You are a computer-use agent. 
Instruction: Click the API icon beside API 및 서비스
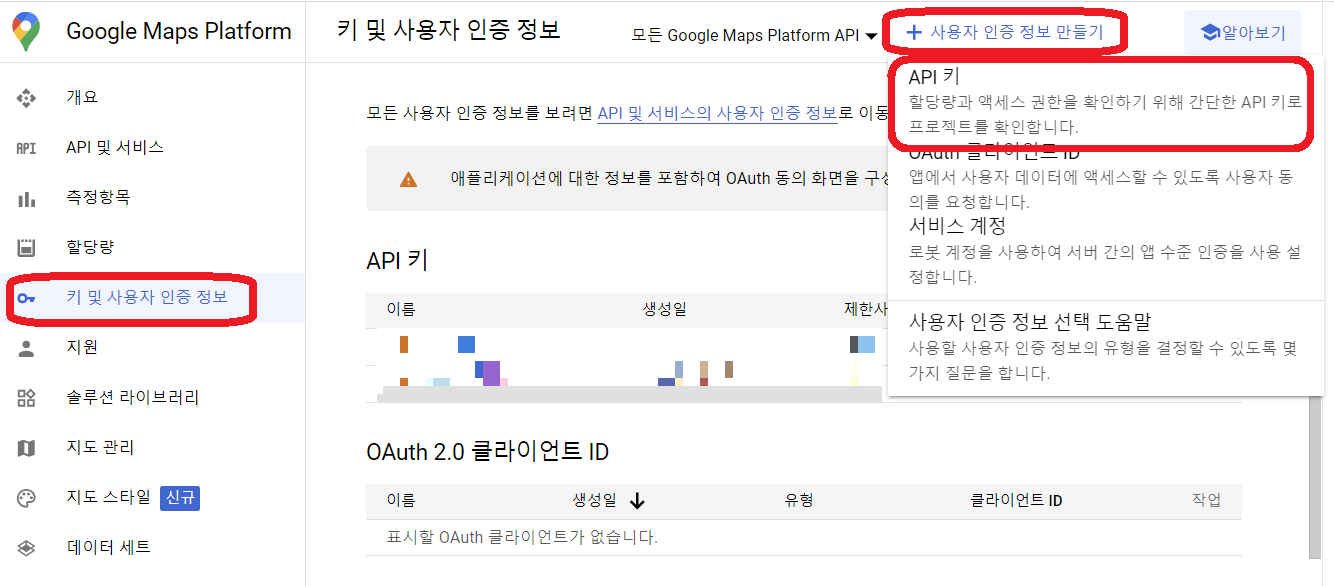point(27,147)
